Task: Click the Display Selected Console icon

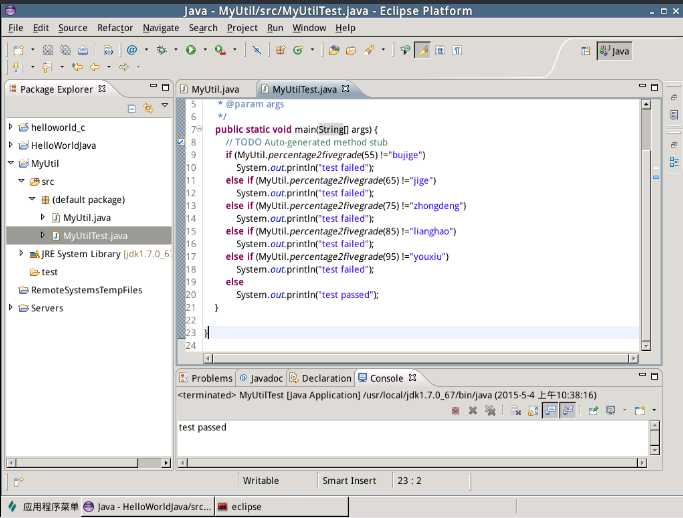Action: 611,410
